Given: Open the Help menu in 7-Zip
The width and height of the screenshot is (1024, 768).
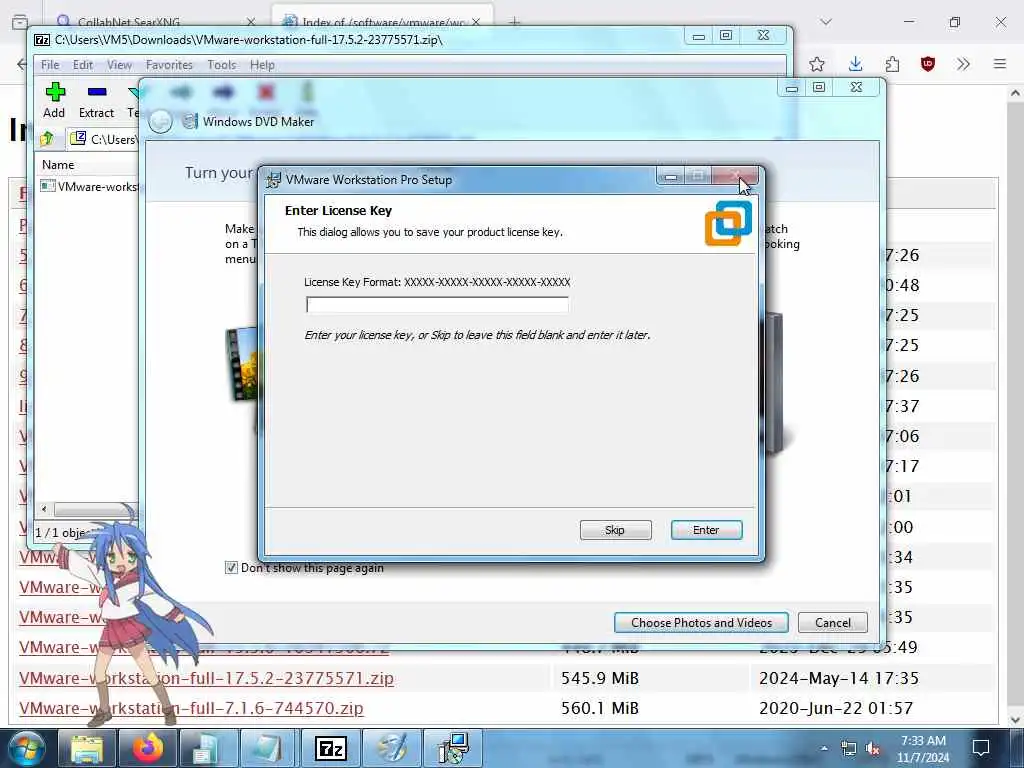Looking at the screenshot, I should [x=262, y=65].
